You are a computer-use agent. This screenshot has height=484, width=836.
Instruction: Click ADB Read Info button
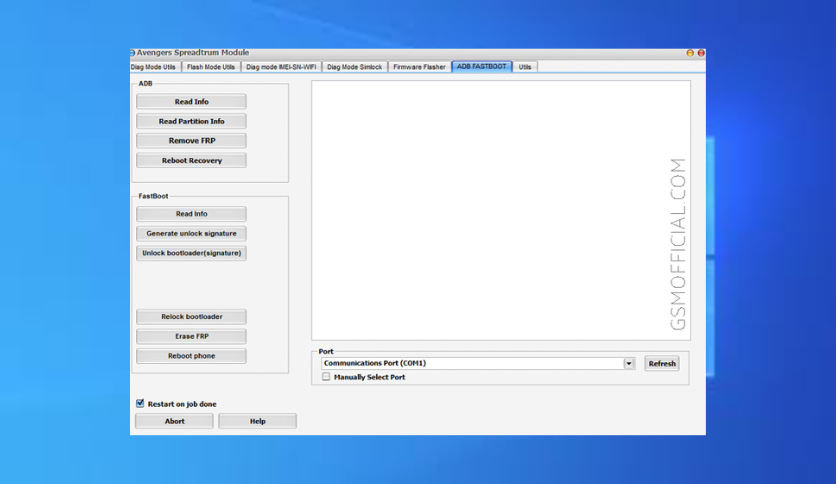(x=191, y=101)
